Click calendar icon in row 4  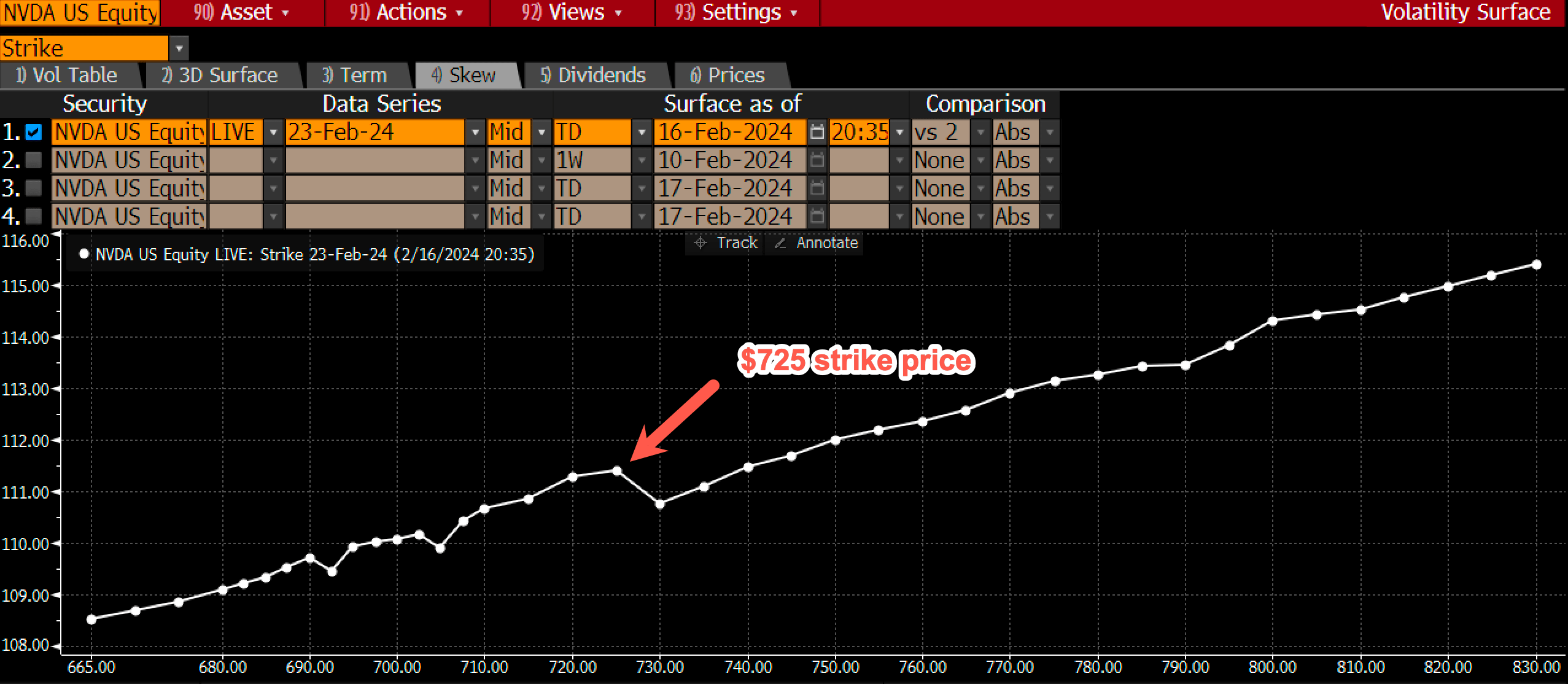[817, 216]
